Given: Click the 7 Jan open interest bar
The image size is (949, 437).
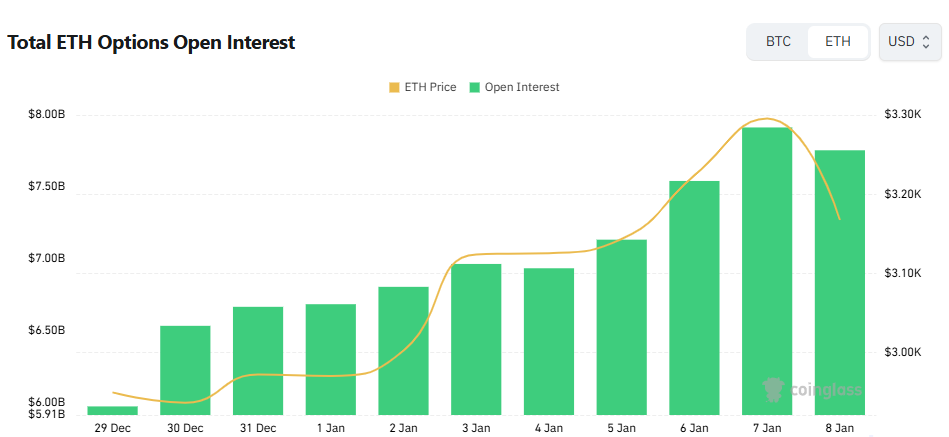Looking at the screenshot, I should [x=767, y=270].
